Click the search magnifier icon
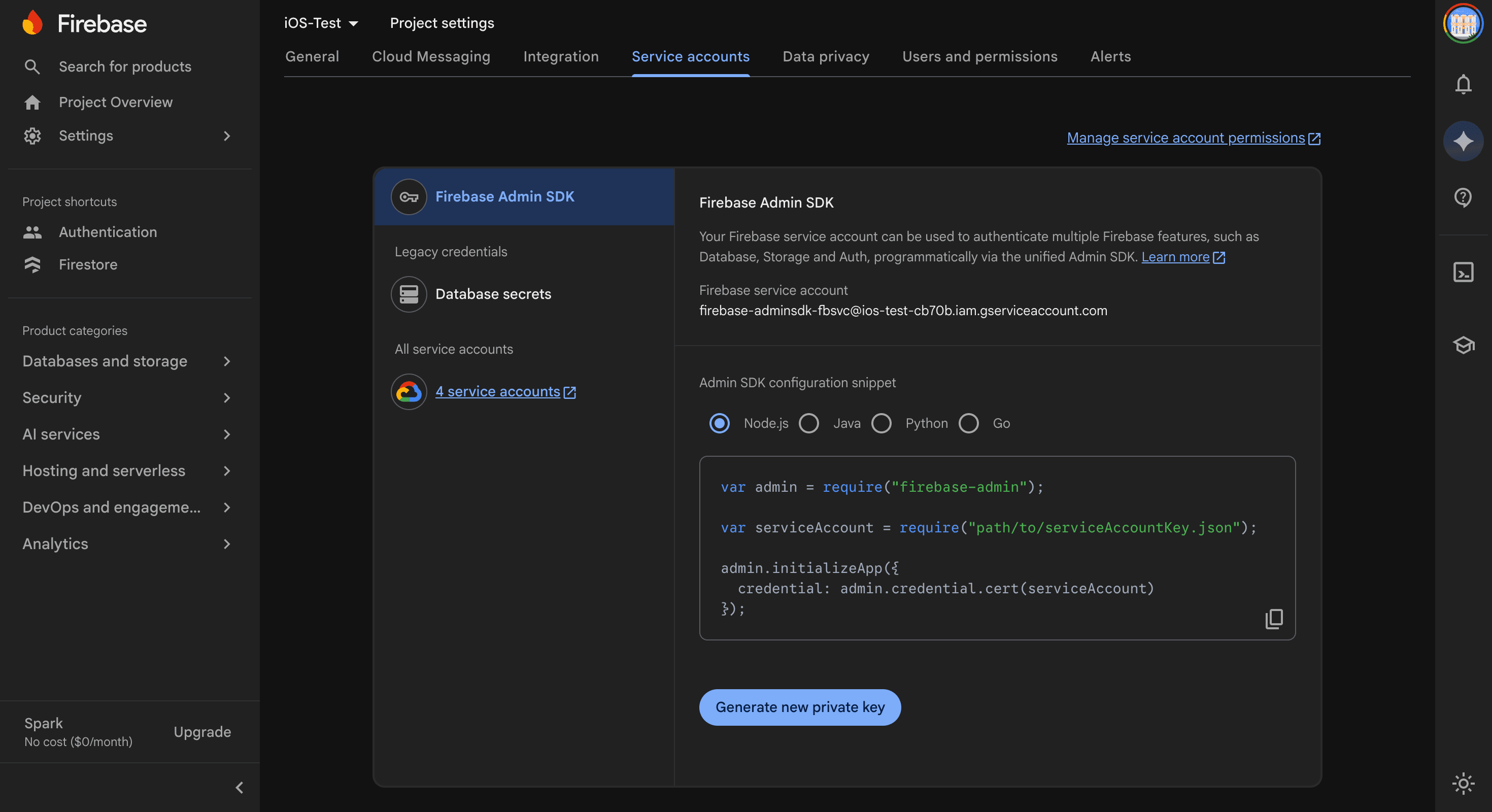 coord(32,66)
